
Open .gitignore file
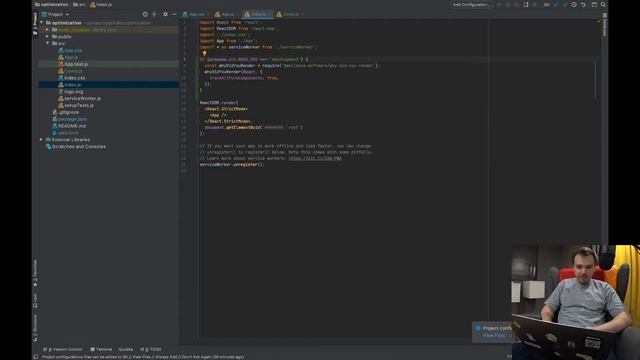pyautogui.click(x=65, y=112)
